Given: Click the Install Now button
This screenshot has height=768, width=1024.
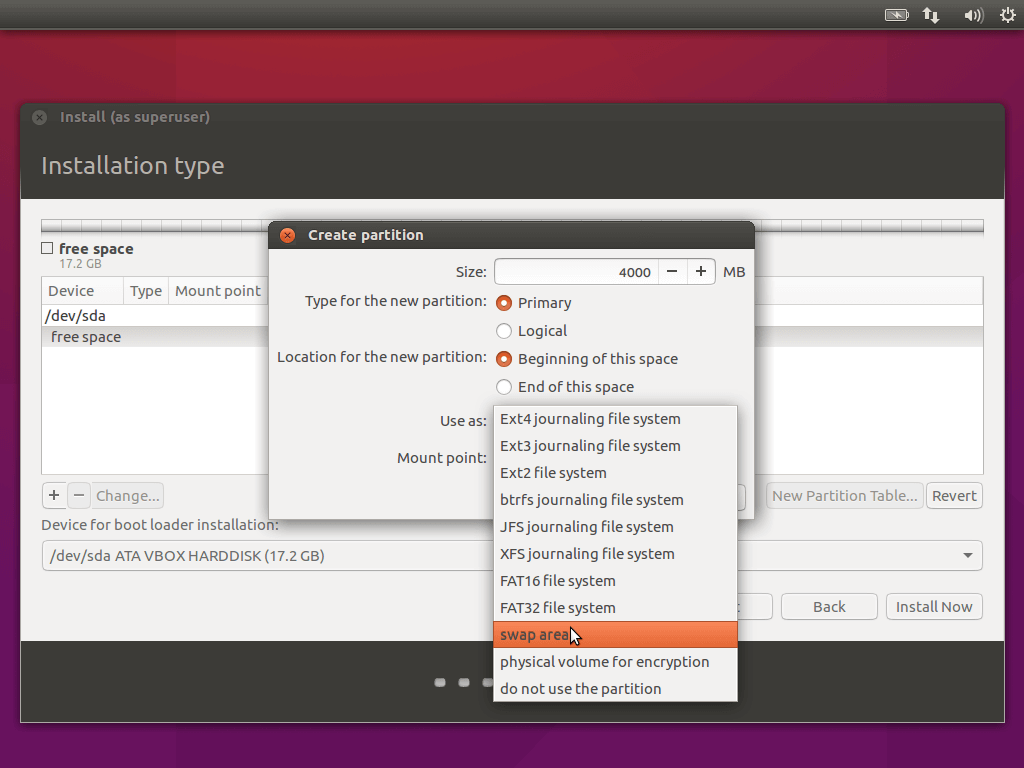Looking at the screenshot, I should click(934, 607).
